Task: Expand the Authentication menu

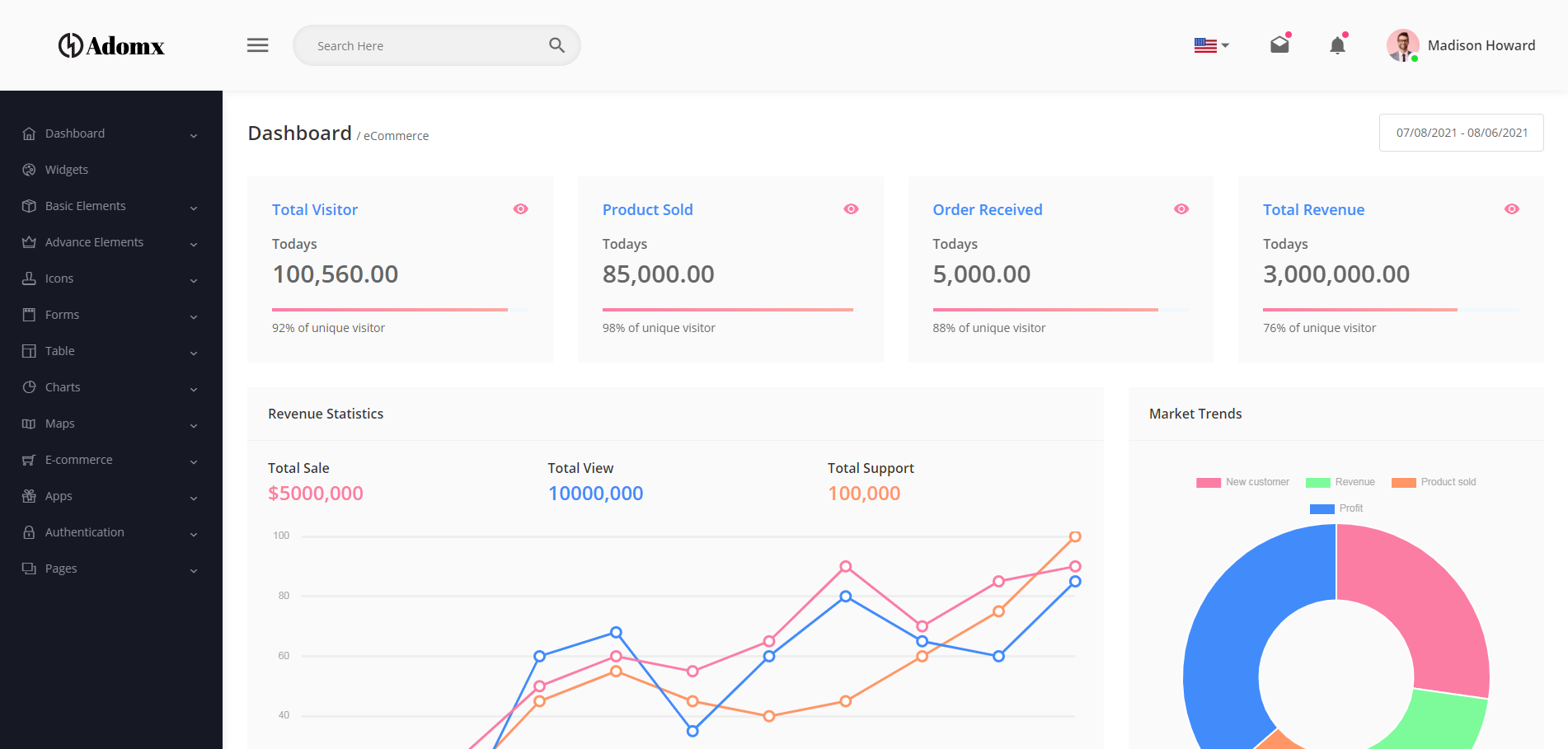Action: click(85, 531)
